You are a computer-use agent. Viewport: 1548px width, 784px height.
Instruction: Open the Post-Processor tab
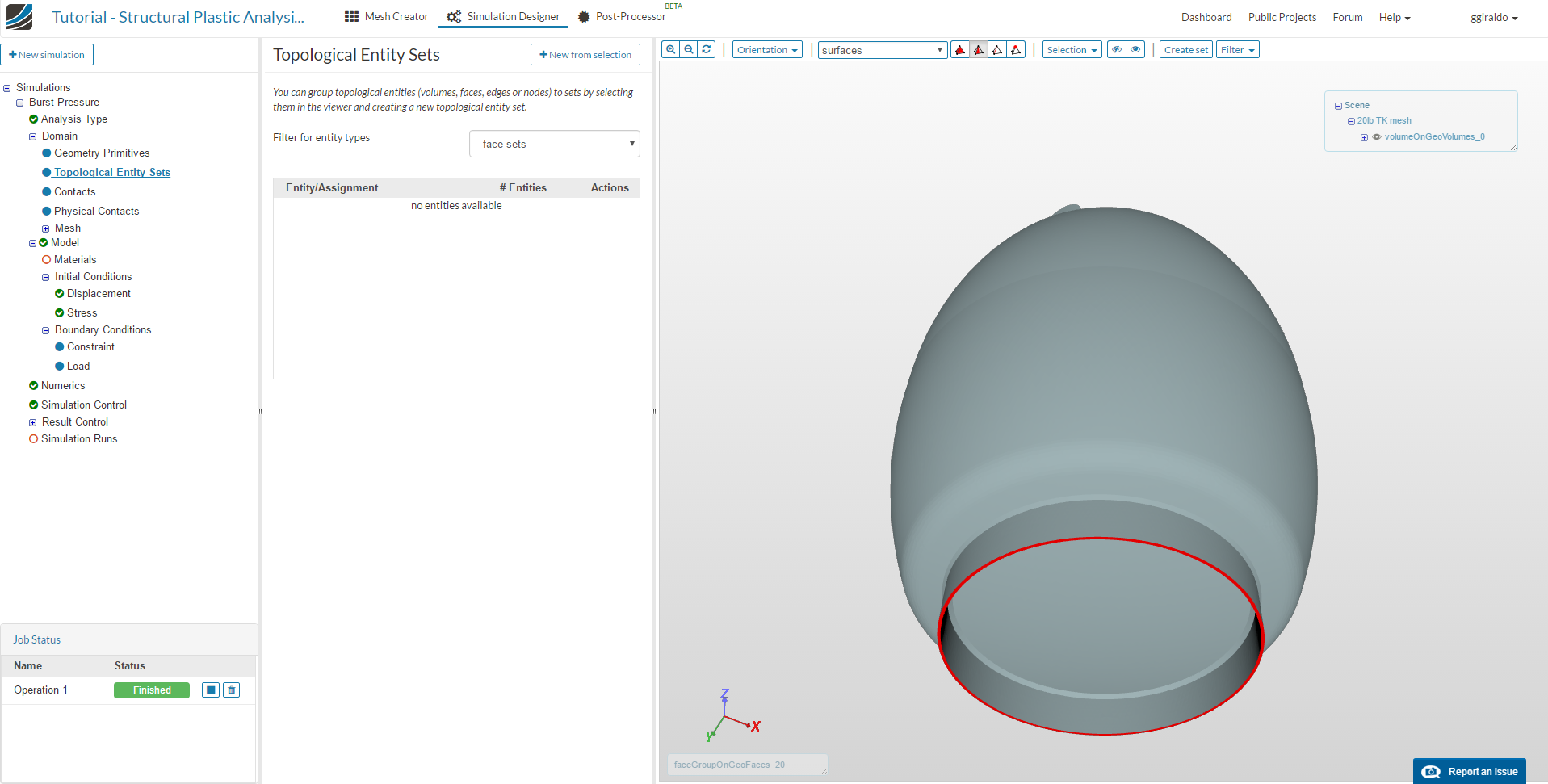pyautogui.click(x=622, y=17)
